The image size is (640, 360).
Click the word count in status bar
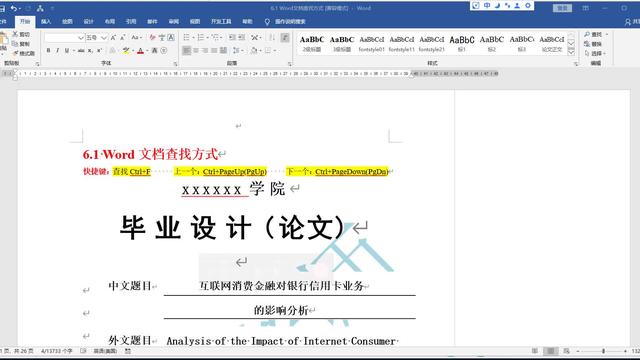tap(56, 351)
